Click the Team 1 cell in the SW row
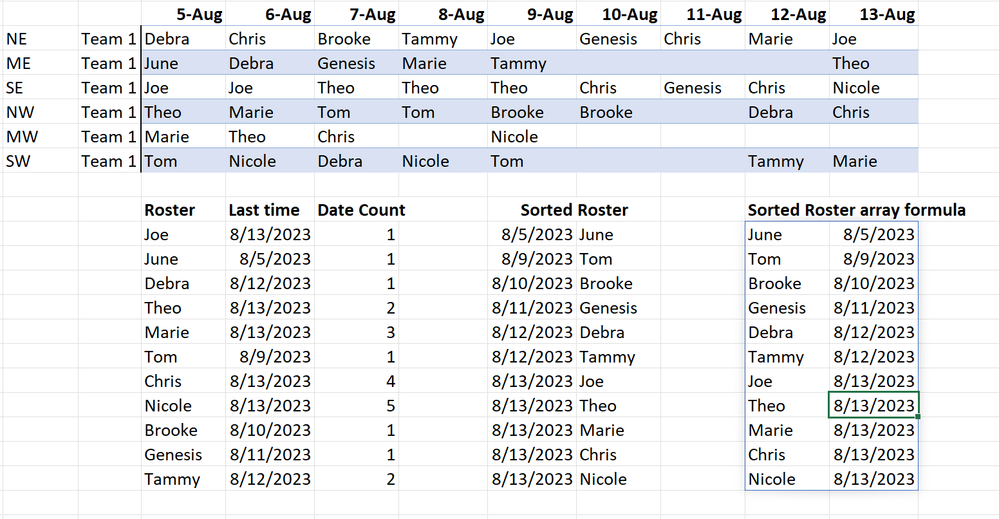Viewport: 999px width, 519px height. click(x=110, y=161)
